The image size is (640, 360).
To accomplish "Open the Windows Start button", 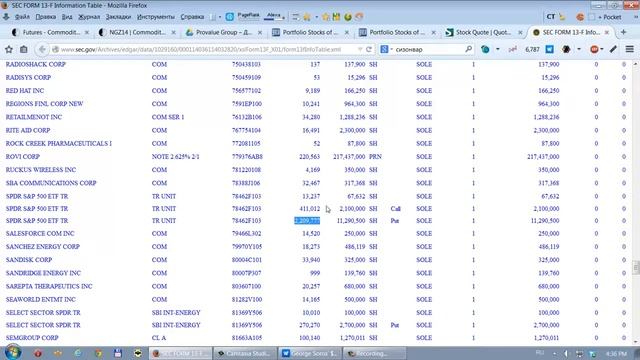I will click(13, 353).
